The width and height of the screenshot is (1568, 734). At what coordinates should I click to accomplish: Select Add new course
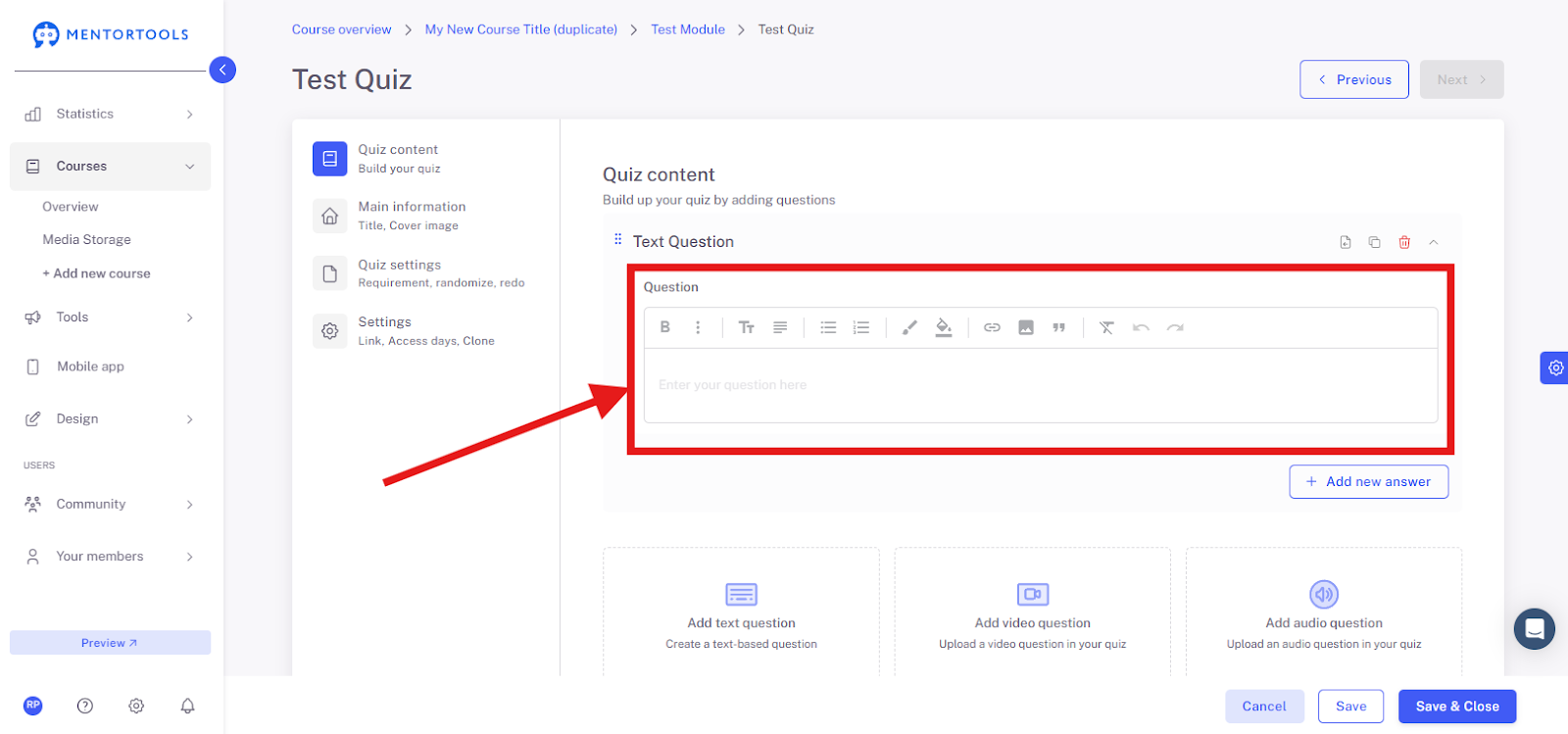click(96, 273)
